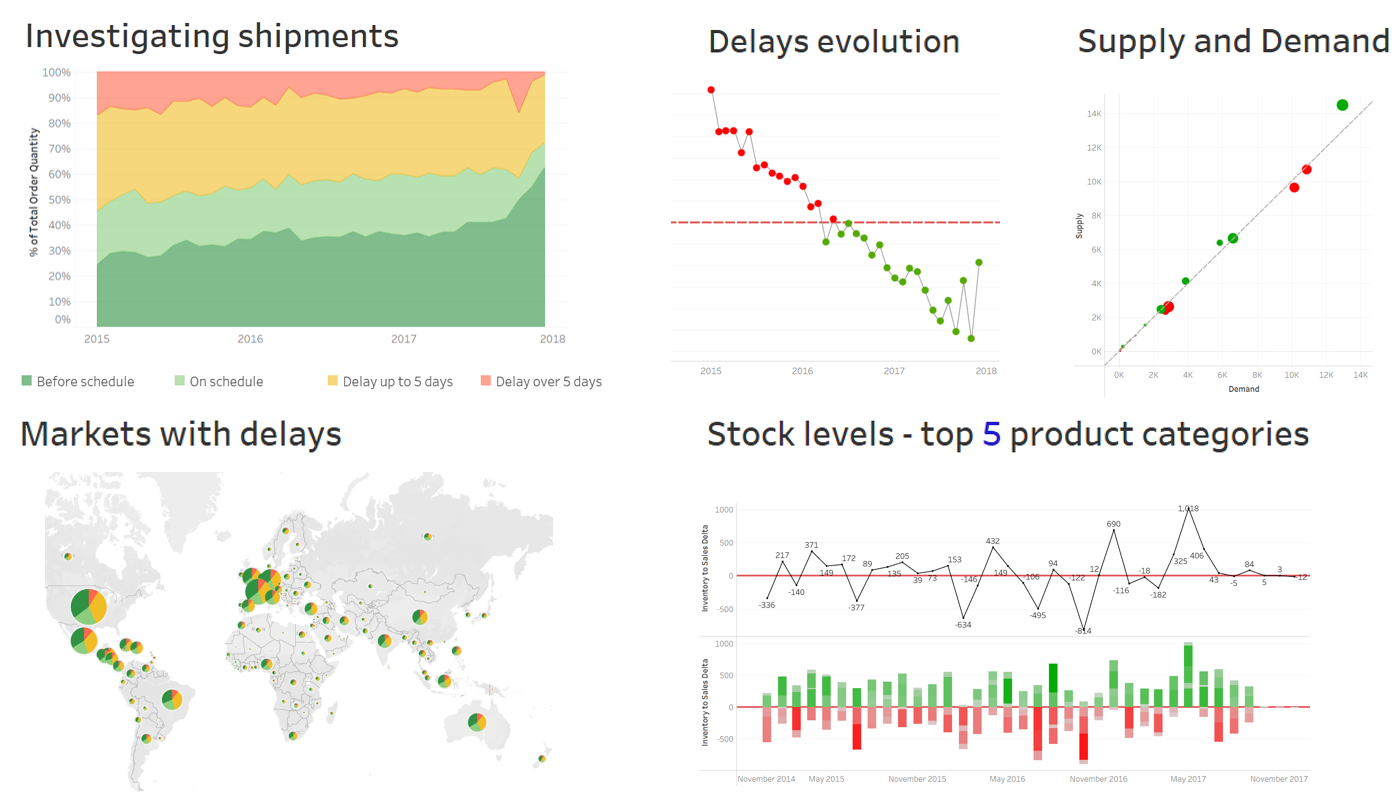The height and width of the screenshot is (801, 1398).
Task: Click the 690 data label
Action: point(1114,524)
